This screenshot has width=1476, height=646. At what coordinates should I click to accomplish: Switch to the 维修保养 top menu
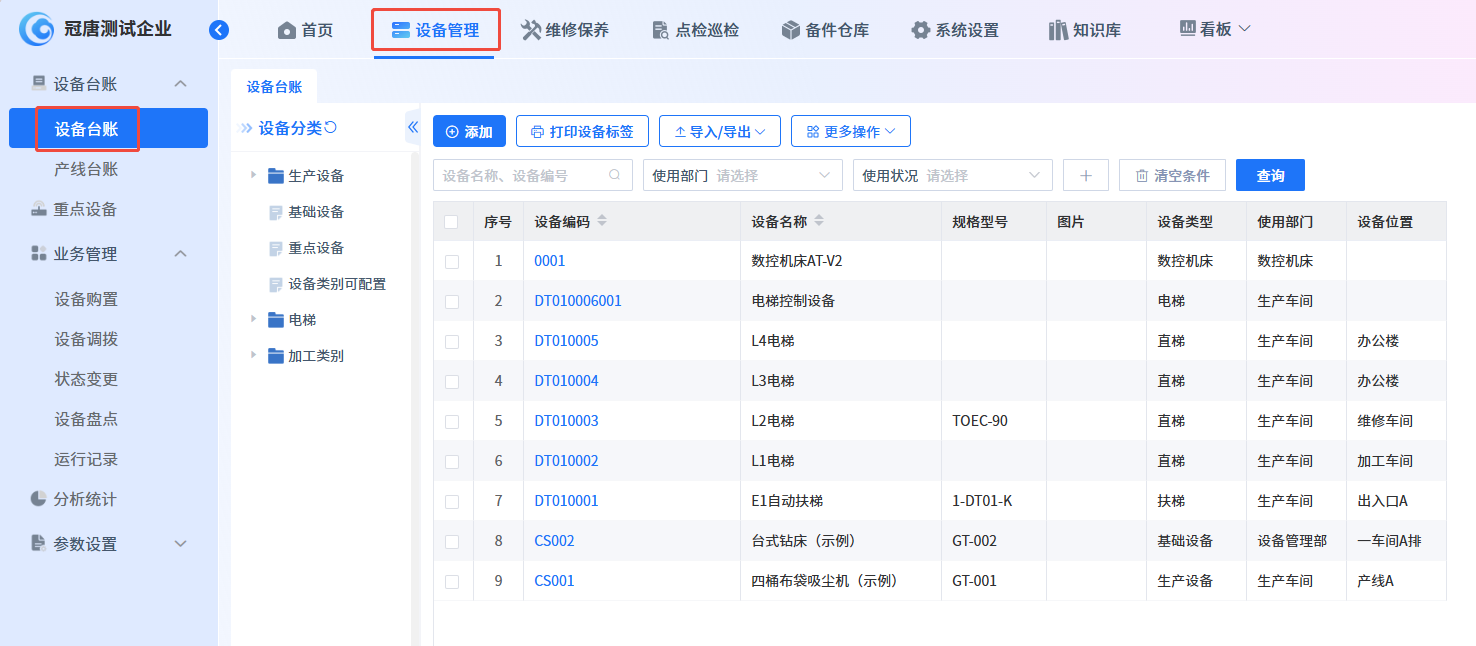pos(565,30)
